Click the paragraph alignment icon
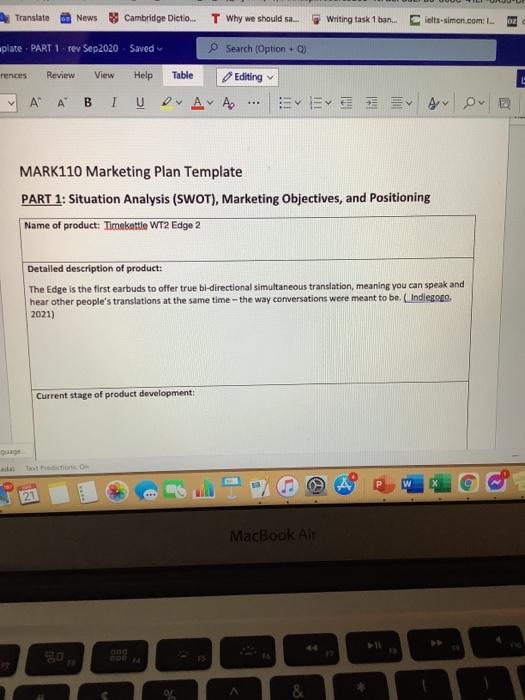Image resolution: width=525 pixels, height=700 pixels. (396, 104)
